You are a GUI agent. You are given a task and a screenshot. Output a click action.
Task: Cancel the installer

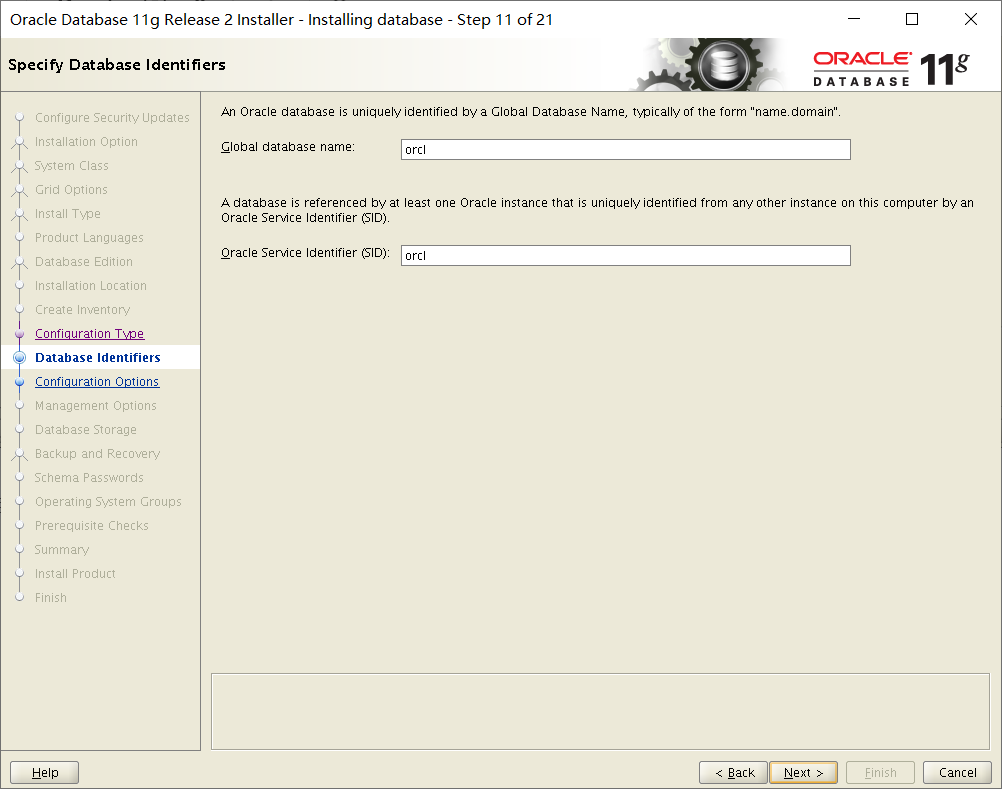[x=957, y=772]
